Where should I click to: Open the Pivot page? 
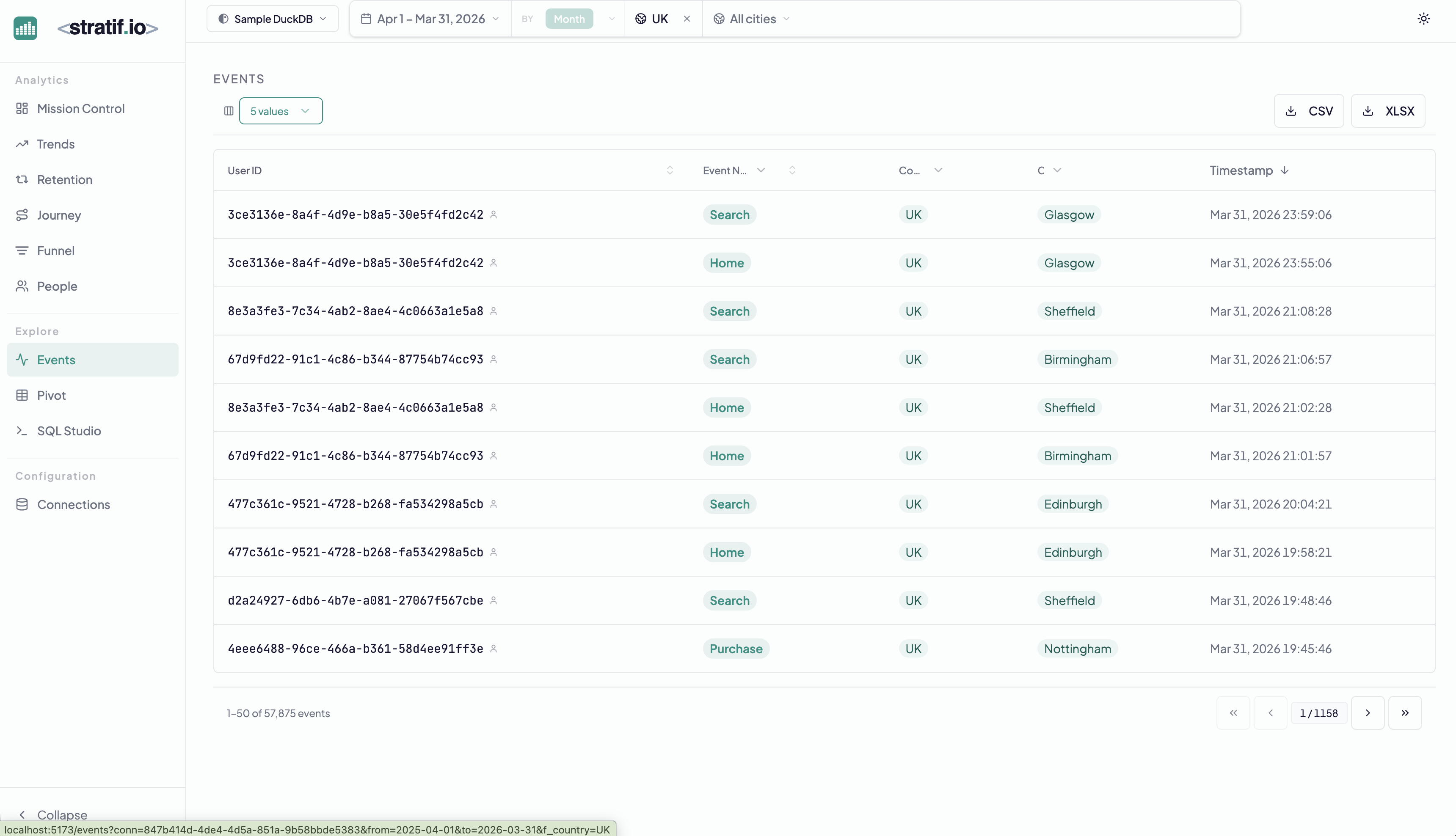pos(92,396)
